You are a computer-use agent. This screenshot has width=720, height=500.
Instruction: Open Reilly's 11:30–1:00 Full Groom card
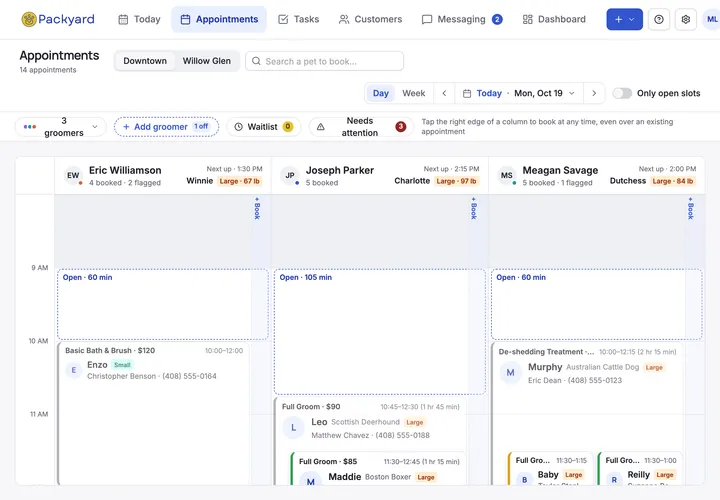(640, 469)
